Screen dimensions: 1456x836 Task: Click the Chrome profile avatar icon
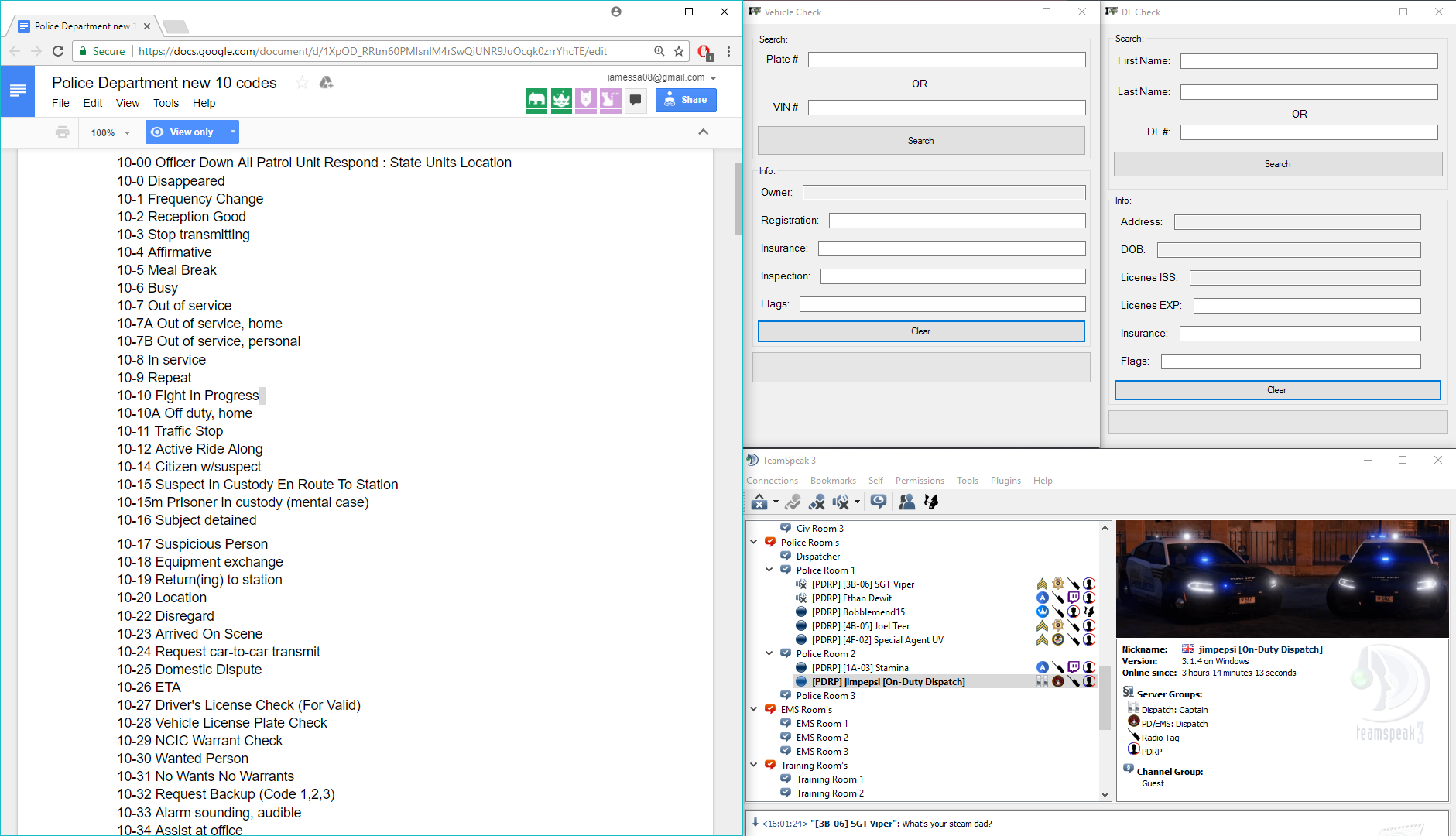click(x=616, y=12)
